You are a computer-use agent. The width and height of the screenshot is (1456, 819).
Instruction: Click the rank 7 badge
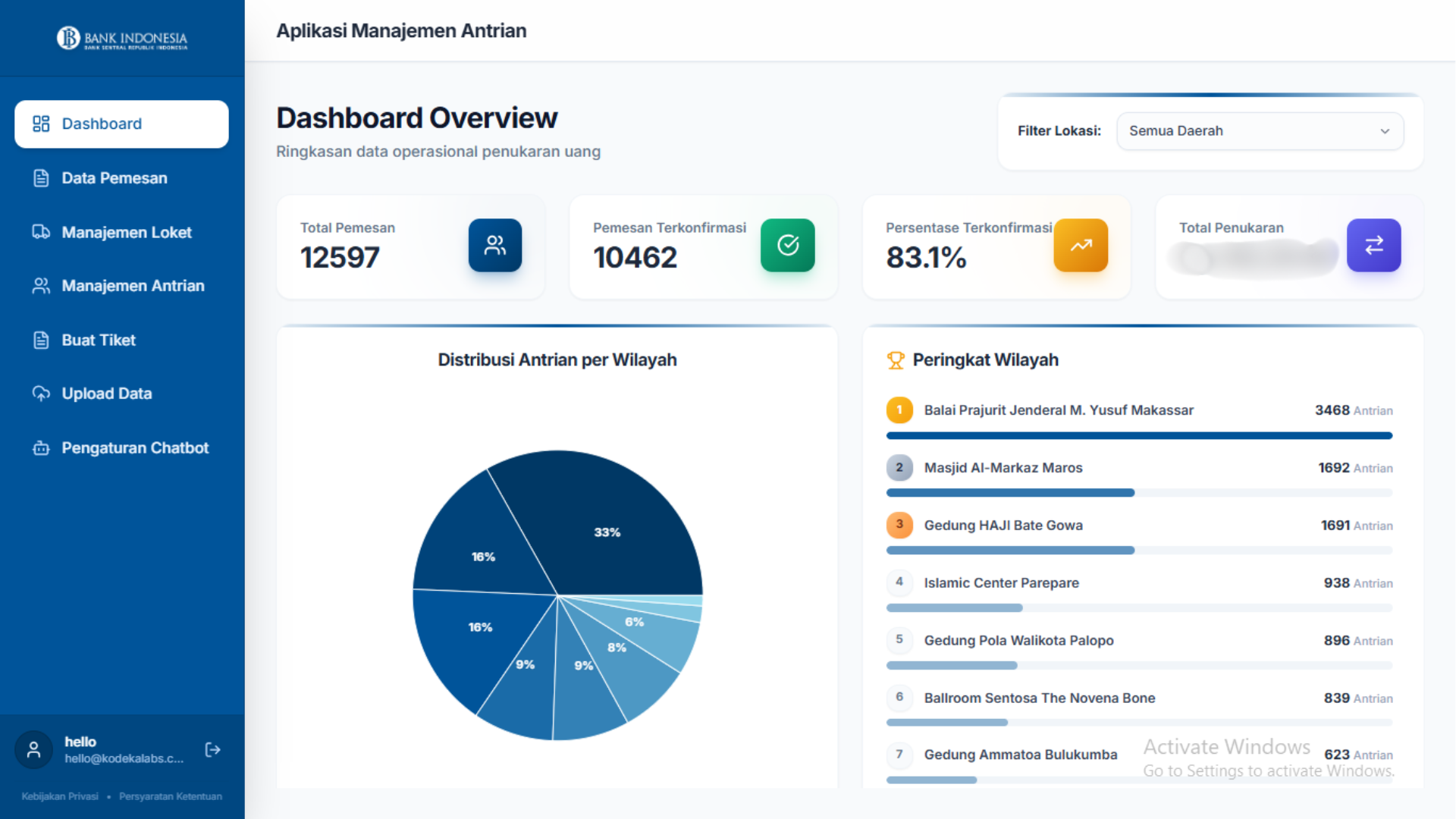click(x=899, y=755)
